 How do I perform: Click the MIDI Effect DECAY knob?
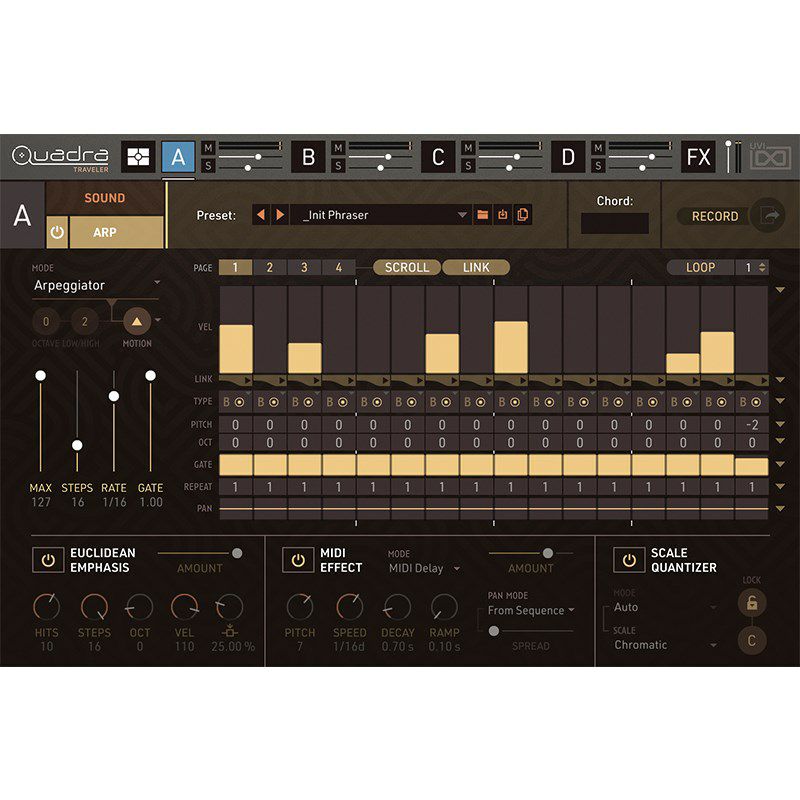[397, 607]
